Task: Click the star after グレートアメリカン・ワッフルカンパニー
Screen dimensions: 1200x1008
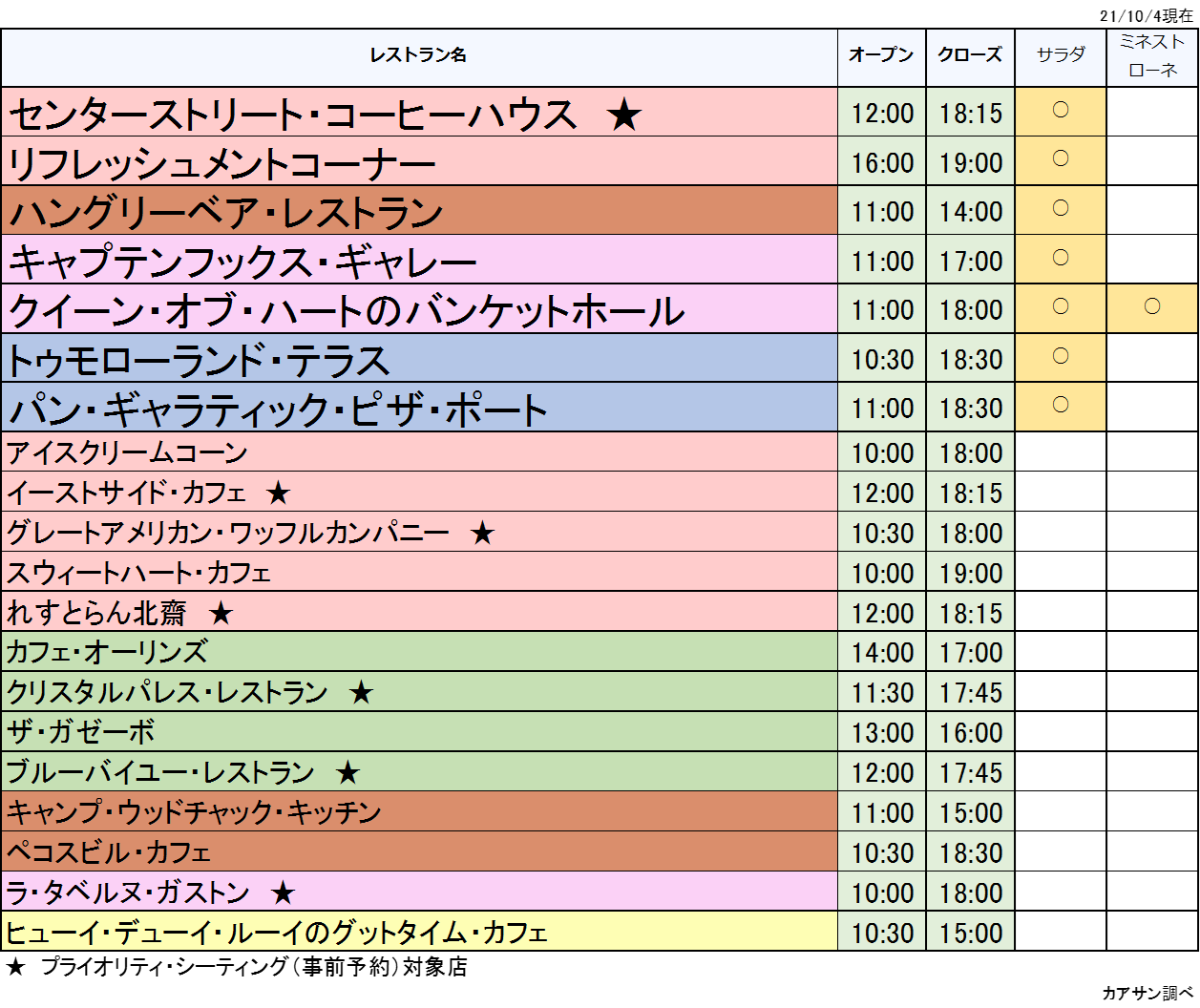Action: [482, 534]
